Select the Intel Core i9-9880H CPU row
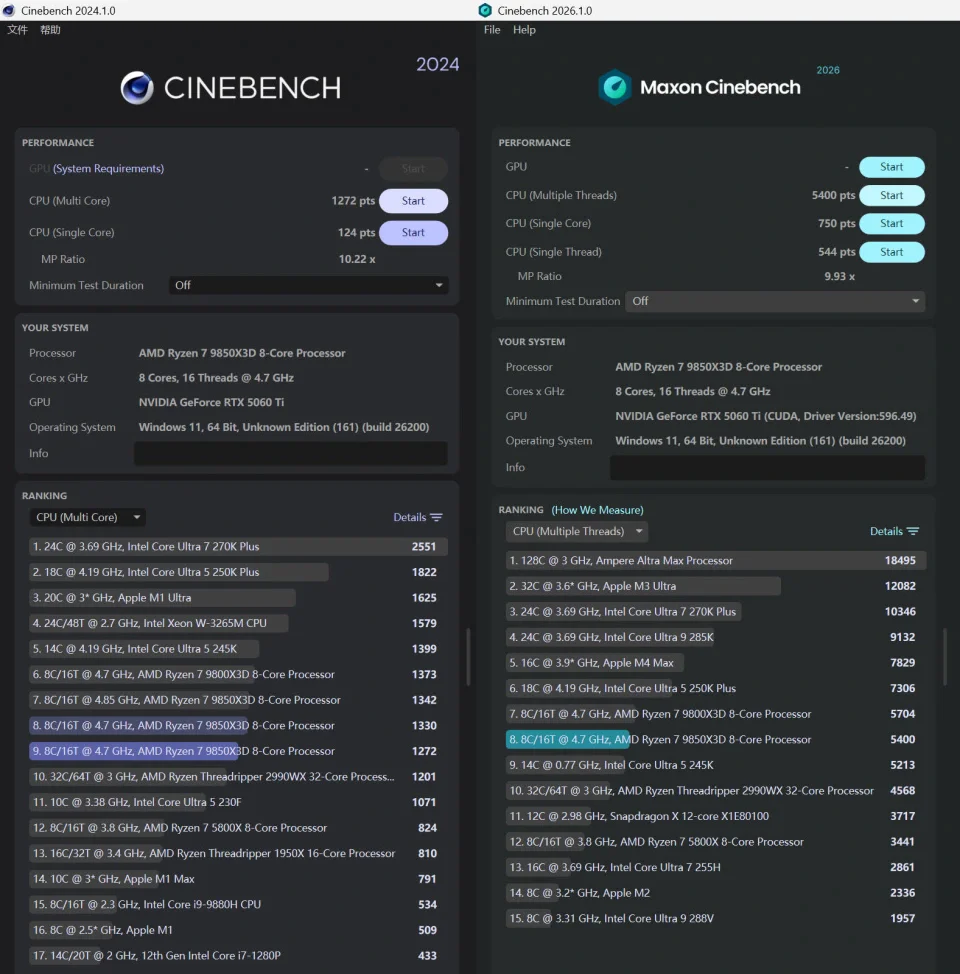Viewport: 960px width, 974px height. pos(238,904)
